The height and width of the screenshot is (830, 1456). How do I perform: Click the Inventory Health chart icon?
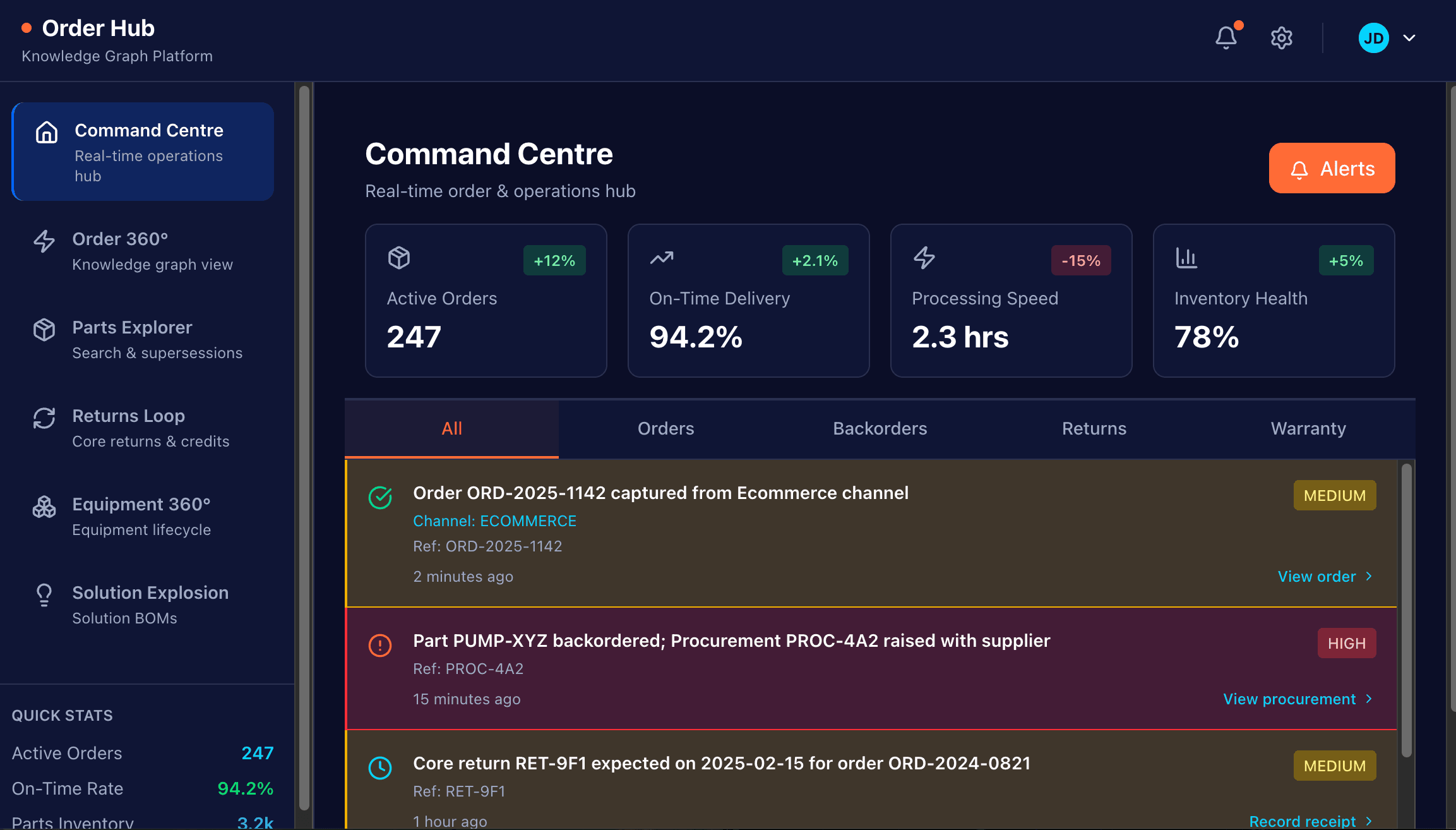(1186, 258)
